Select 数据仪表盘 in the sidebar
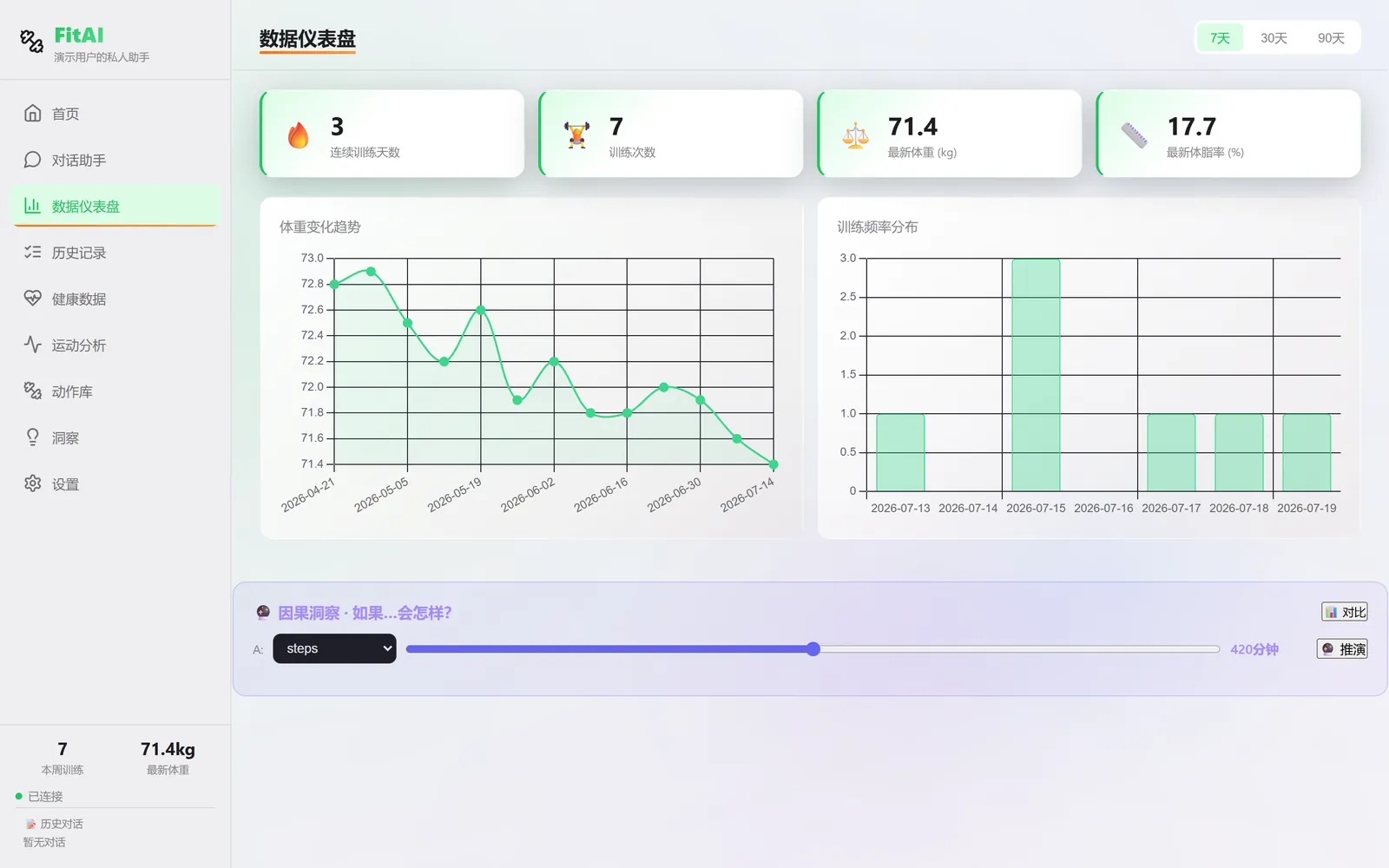 pos(115,206)
